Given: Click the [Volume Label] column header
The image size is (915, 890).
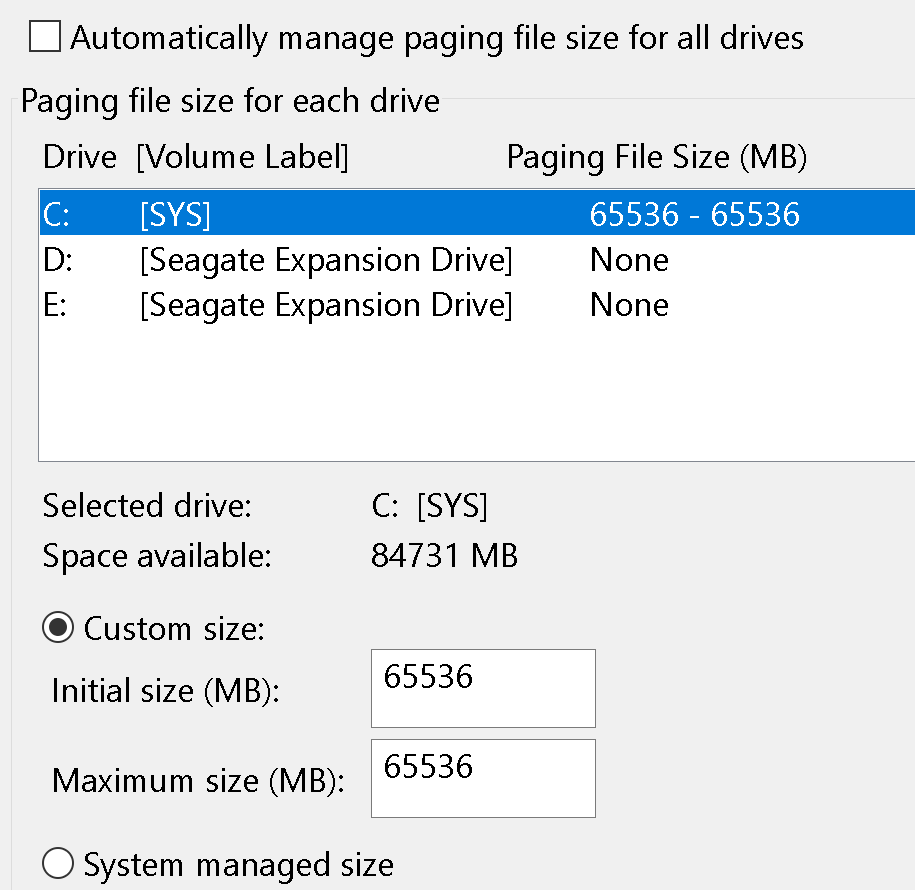Looking at the screenshot, I should (242, 158).
